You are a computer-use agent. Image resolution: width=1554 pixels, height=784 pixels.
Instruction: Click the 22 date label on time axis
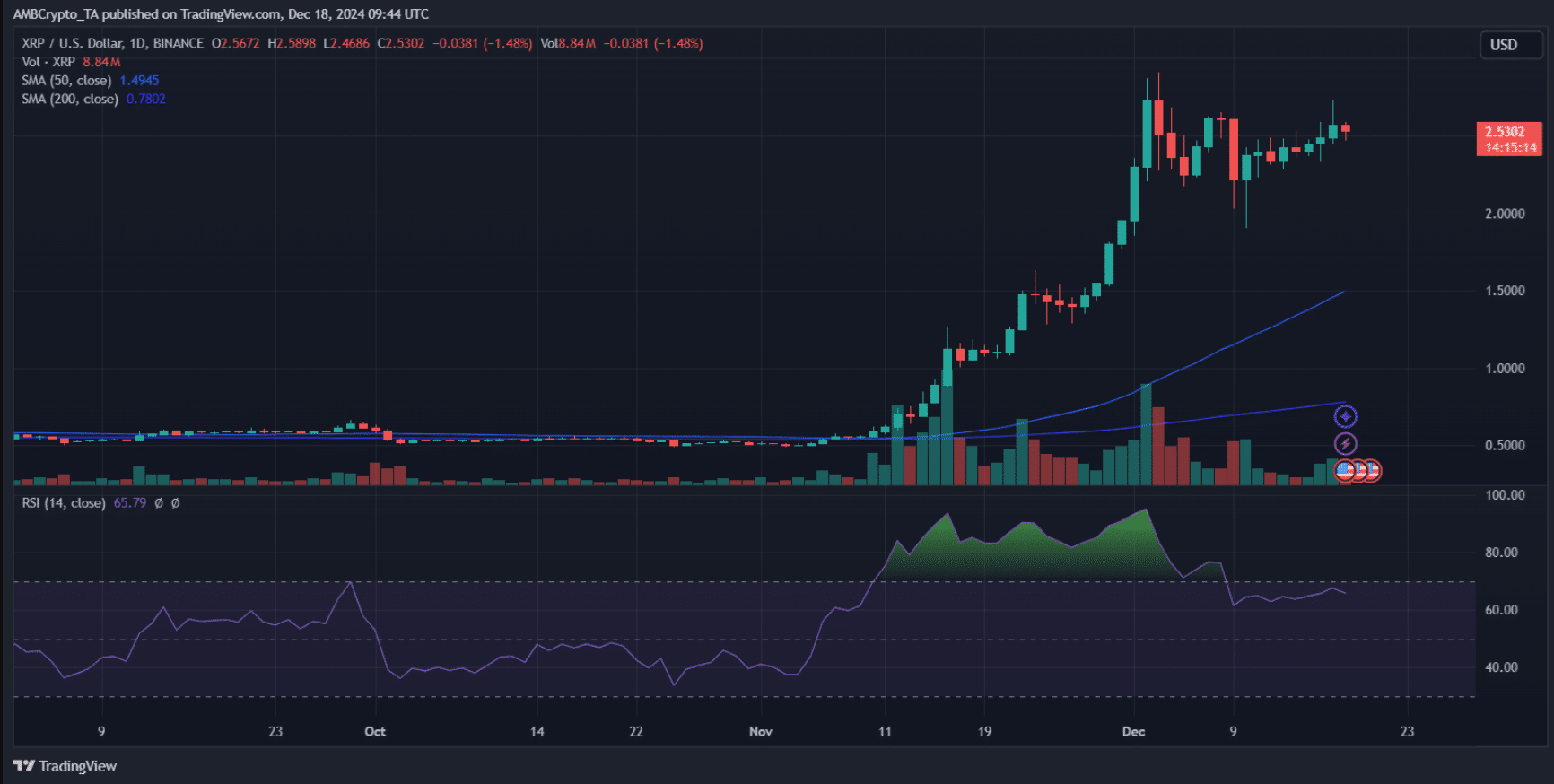(636, 732)
